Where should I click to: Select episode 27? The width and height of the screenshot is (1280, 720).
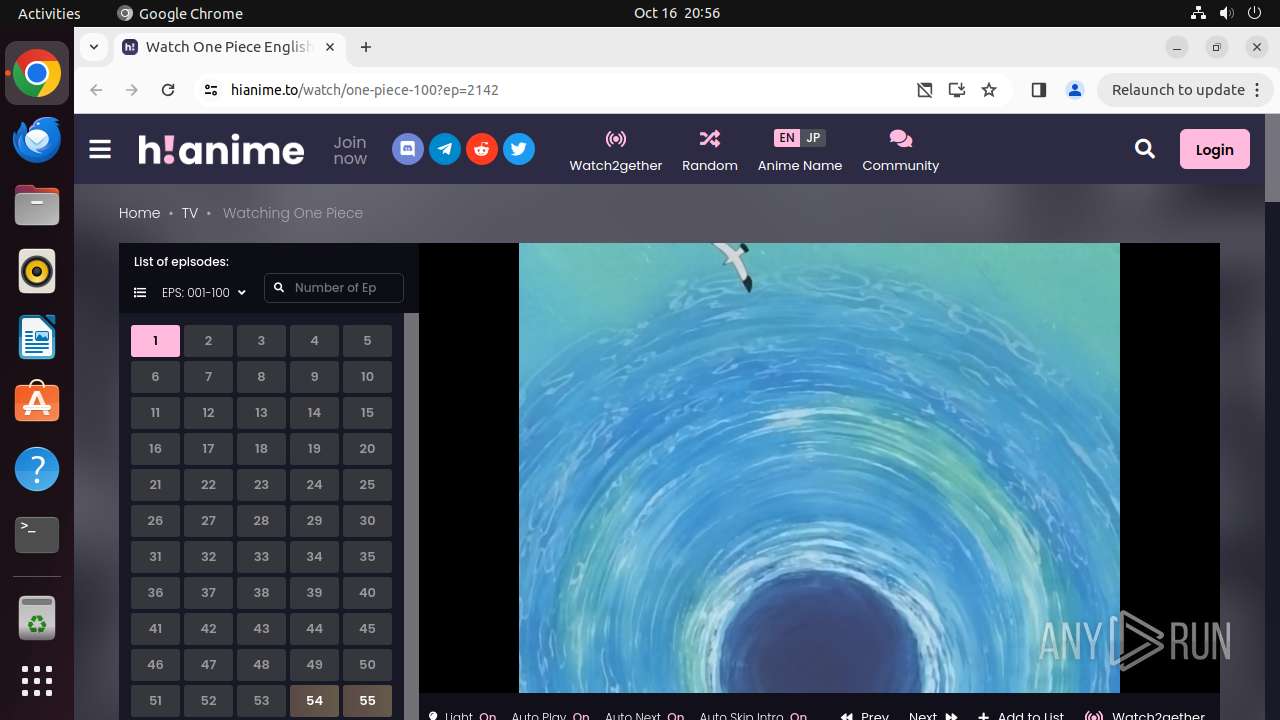tap(208, 521)
